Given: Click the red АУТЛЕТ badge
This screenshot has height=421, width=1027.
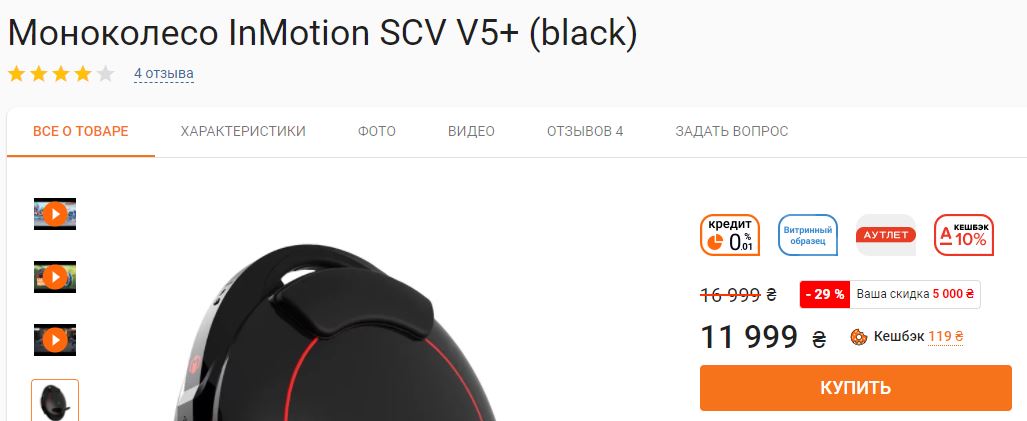Looking at the screenshot, I should coord(886,235).
